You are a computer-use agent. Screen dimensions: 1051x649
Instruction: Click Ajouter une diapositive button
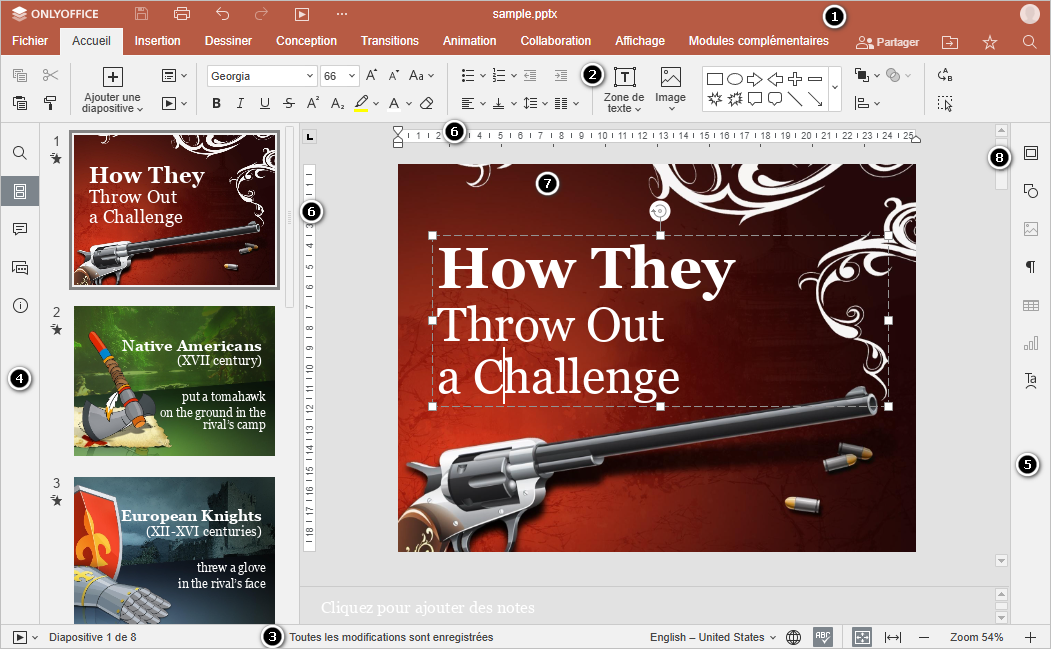tap(113, 88)
